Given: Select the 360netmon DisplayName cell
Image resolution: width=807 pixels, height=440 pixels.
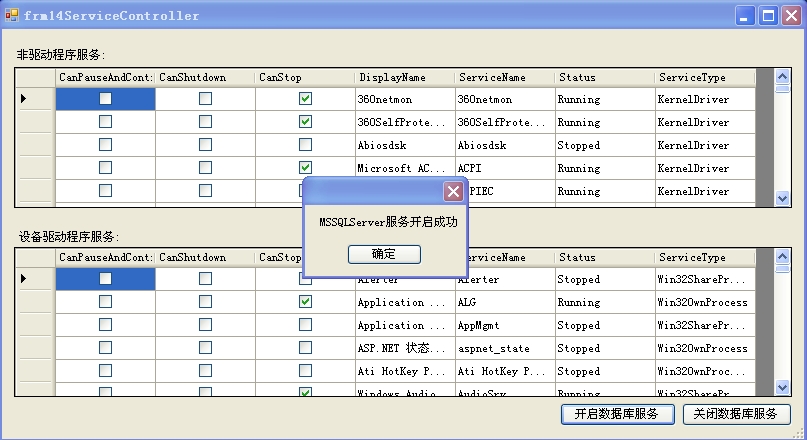Looking at the screenshot, I should click(x=405, y=99).
